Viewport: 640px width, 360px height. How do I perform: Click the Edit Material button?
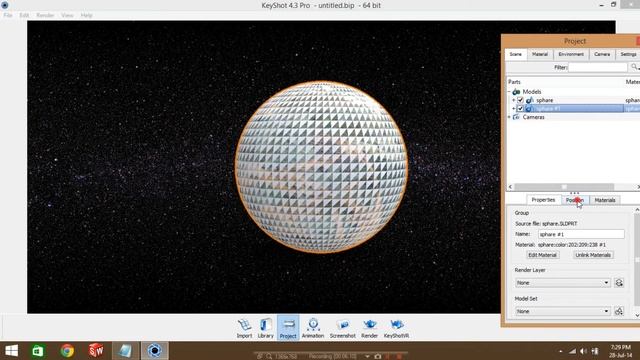(542, 255)
